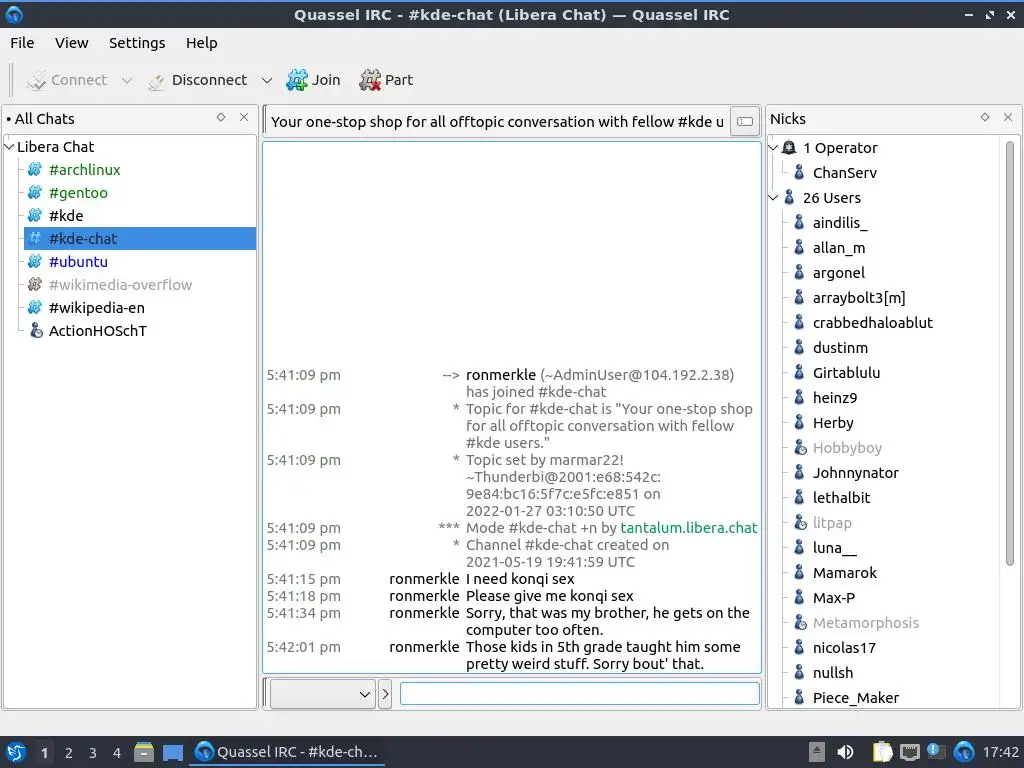Click the #gentoo channel icon
Image resolution: width=1024 pixels, height=768 pixels.
click(35, 193)
